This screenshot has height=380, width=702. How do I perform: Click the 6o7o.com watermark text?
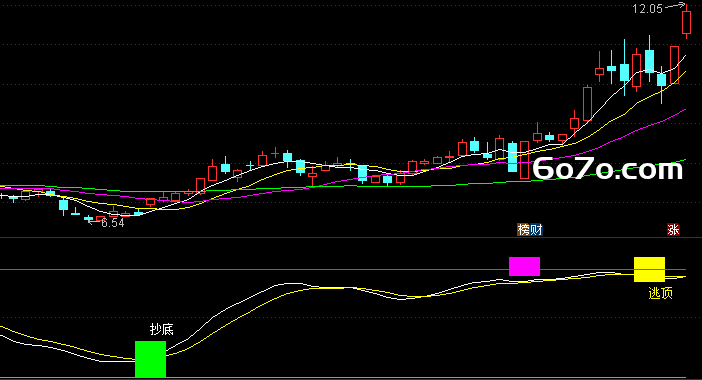(608, 169)
